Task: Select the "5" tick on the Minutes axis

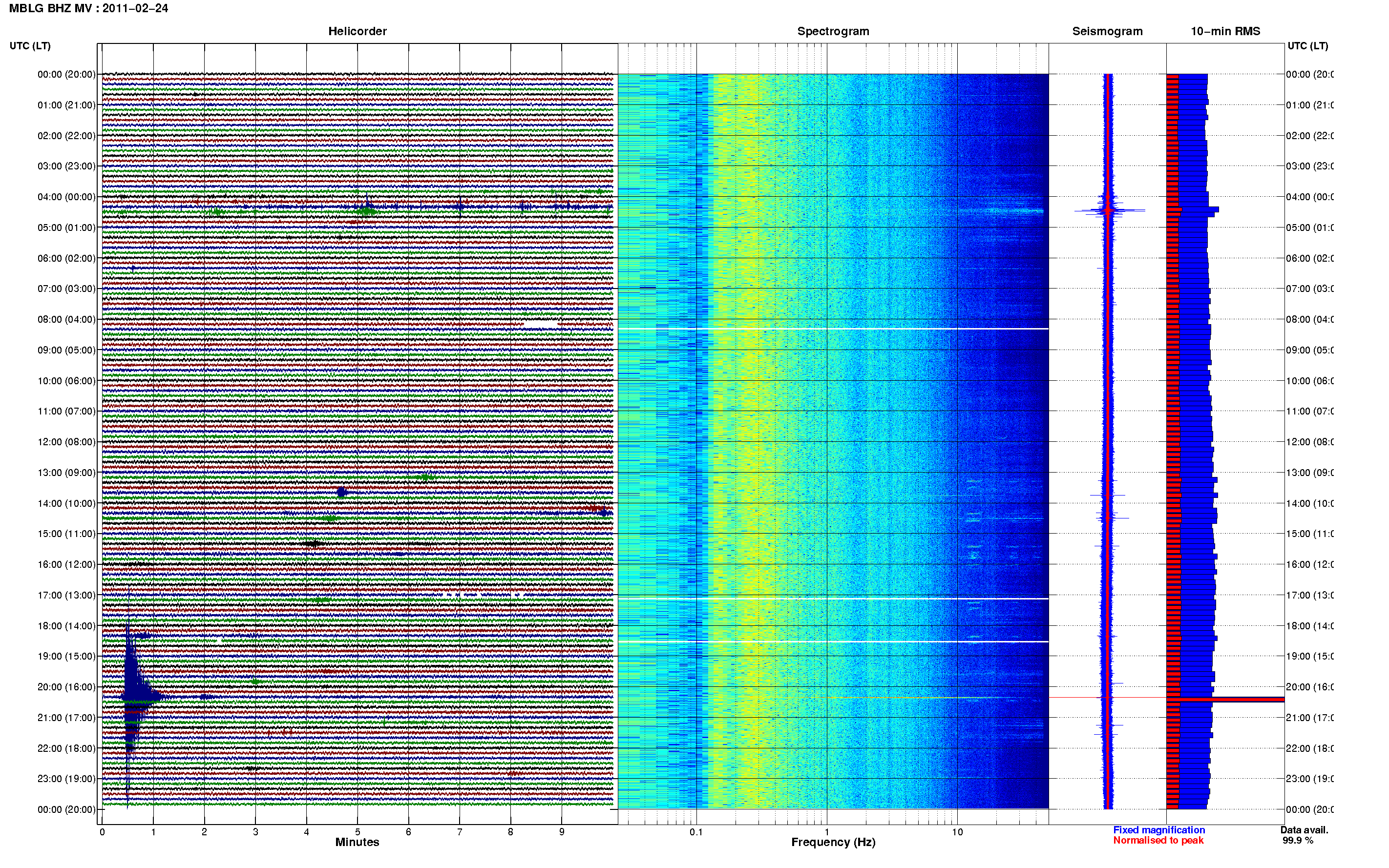Action: pyautogui.click(x=358, y=832)
